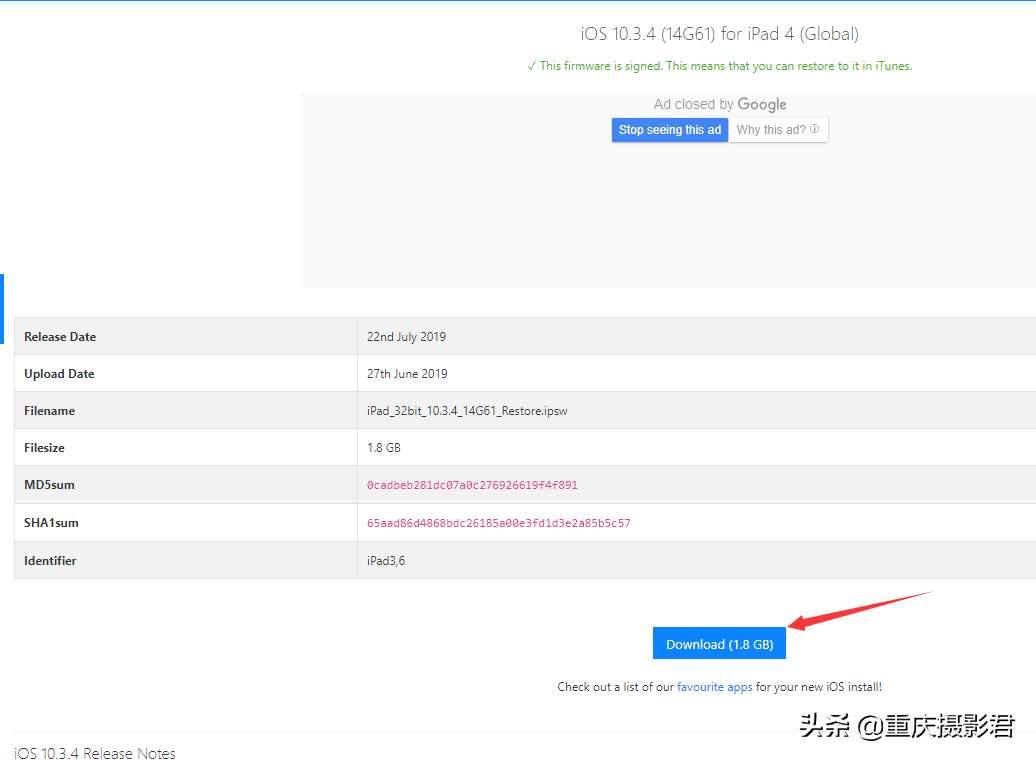Click the Download (1.8 GB) button
The image size is (1036, 760).
[x=719, y=643]
